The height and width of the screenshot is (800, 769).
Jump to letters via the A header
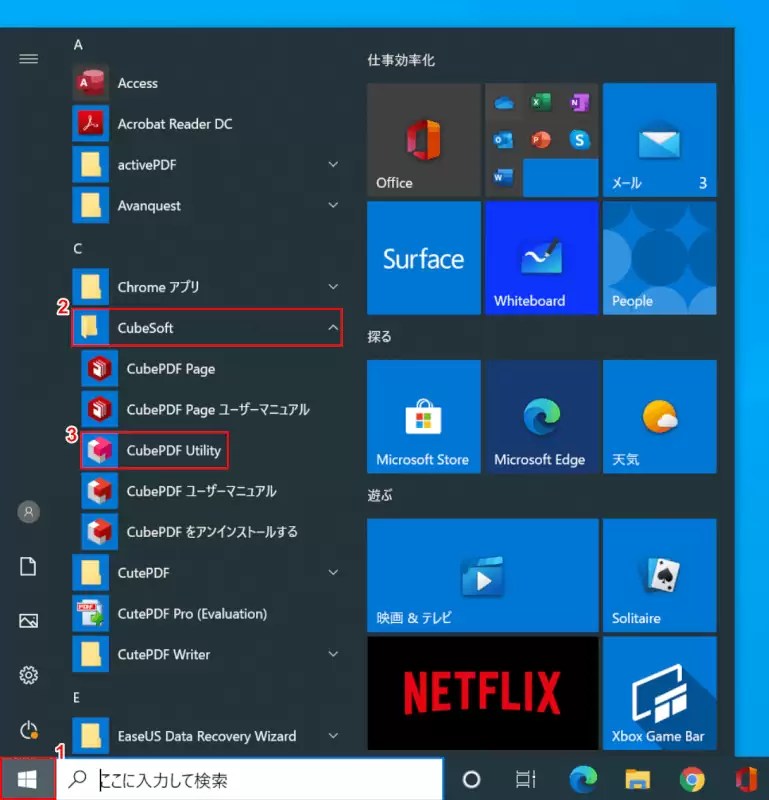coord(78,44)
